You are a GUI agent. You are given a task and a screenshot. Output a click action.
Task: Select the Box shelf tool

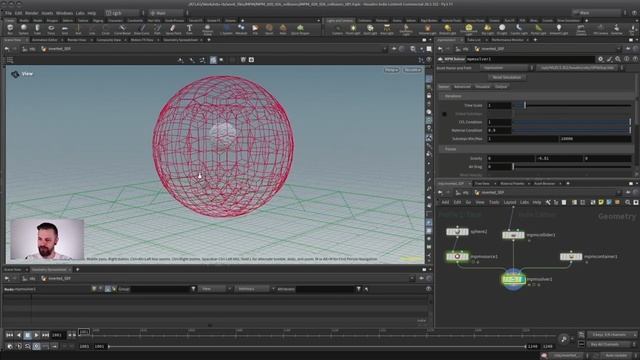click(10, 29)
